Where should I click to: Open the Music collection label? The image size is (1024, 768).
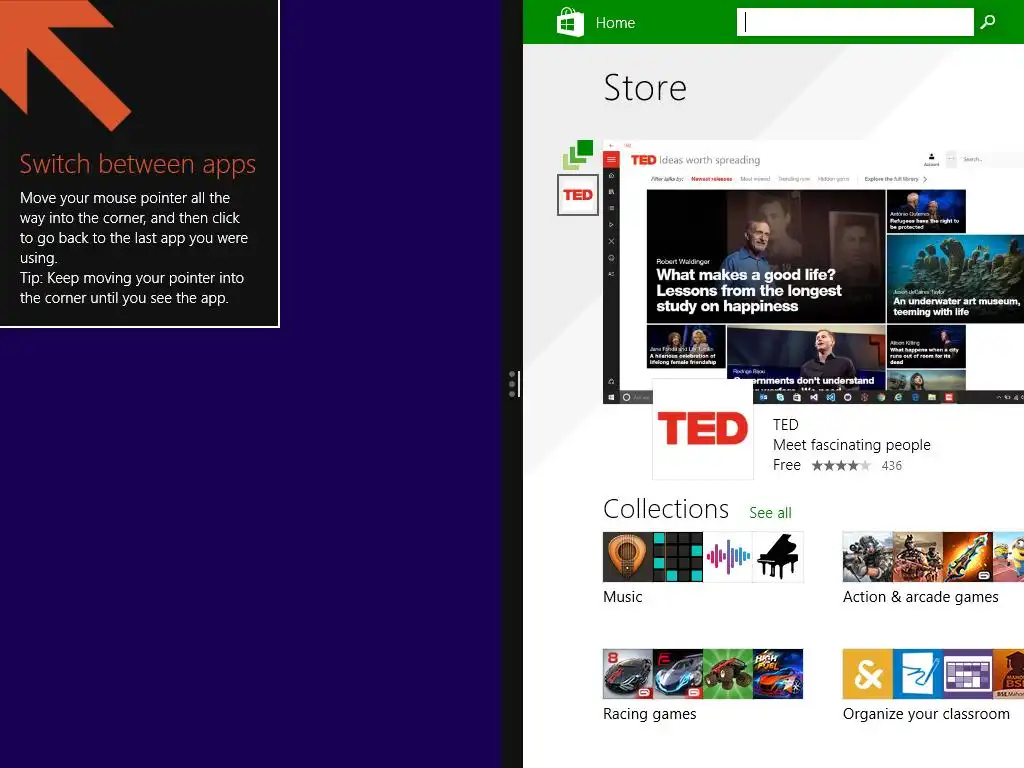tap(622, 597)
